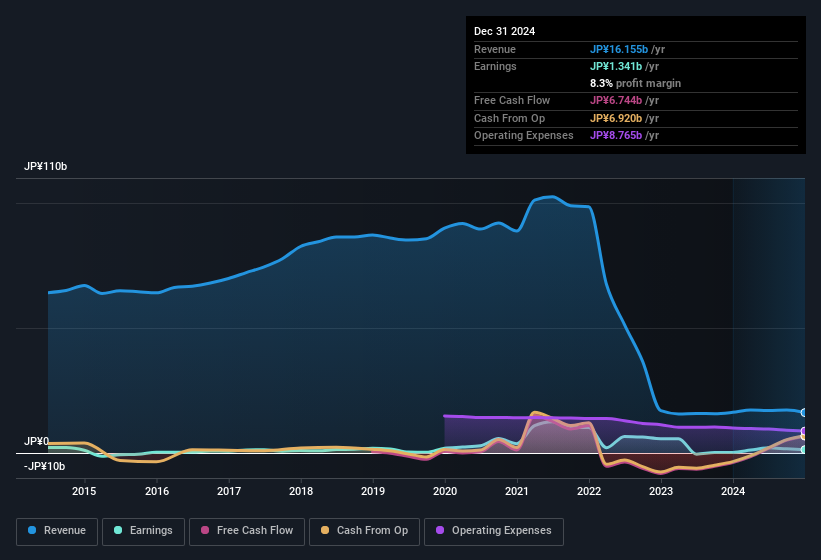821x560 pixels.
Task: Click the JP¥8.765b operating expenses value
Action: [616, 136]
